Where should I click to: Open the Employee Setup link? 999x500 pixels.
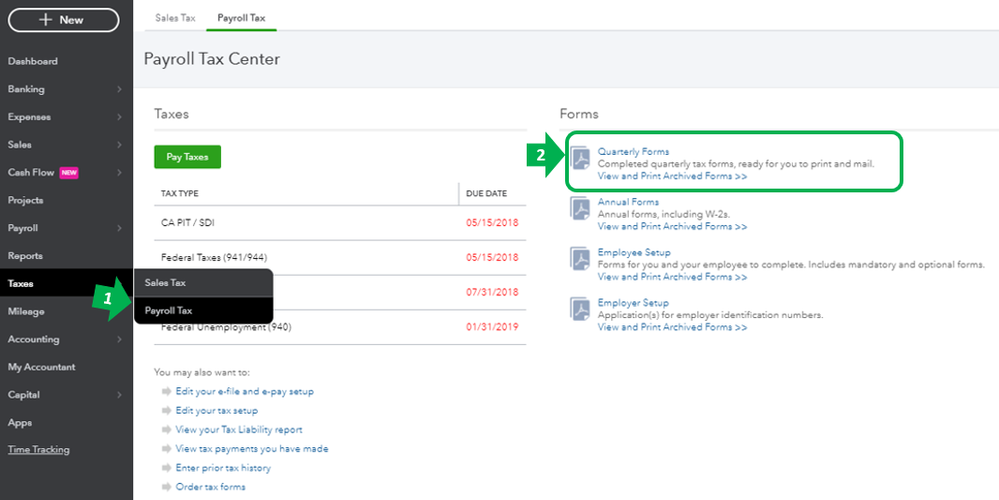point(634,252)
